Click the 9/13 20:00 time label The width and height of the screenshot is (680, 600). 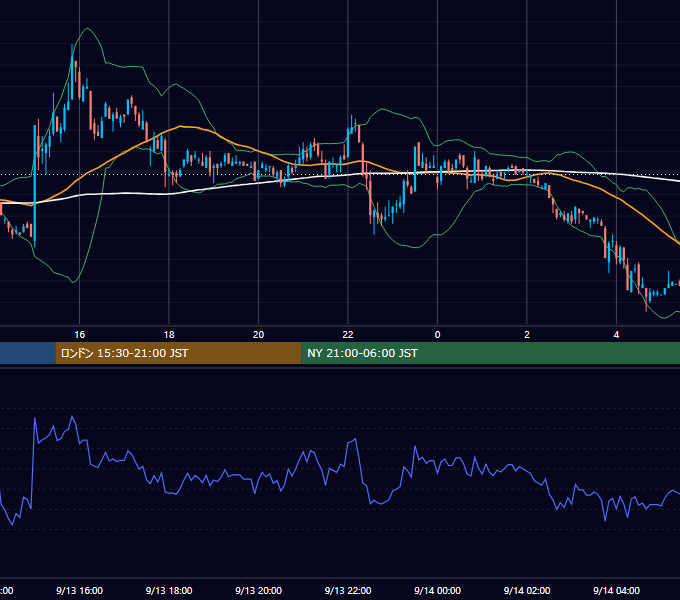[258, 590]
